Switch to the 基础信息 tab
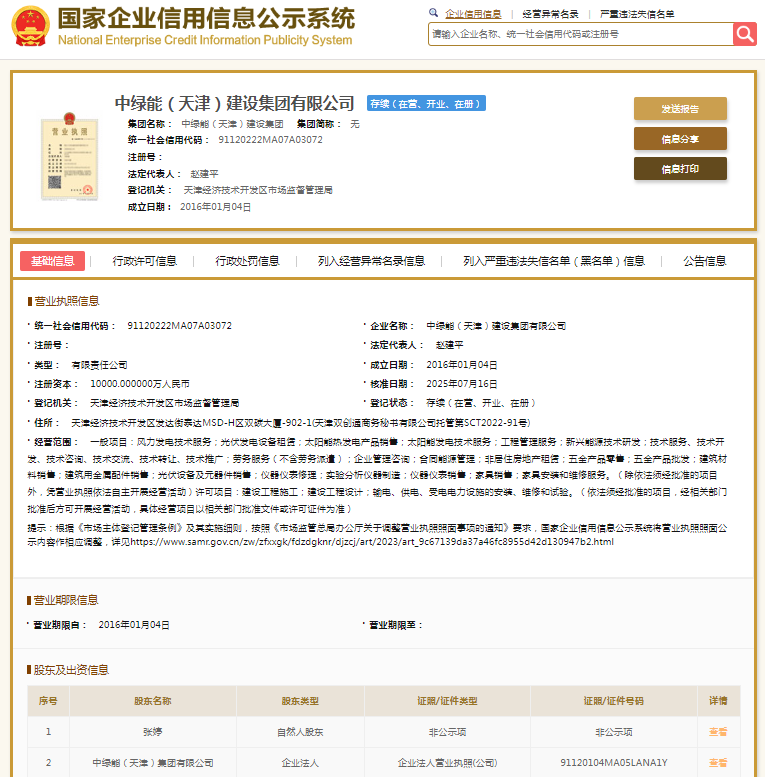Image resolution: width=765 pixels, height=777 pixels. 52,261
